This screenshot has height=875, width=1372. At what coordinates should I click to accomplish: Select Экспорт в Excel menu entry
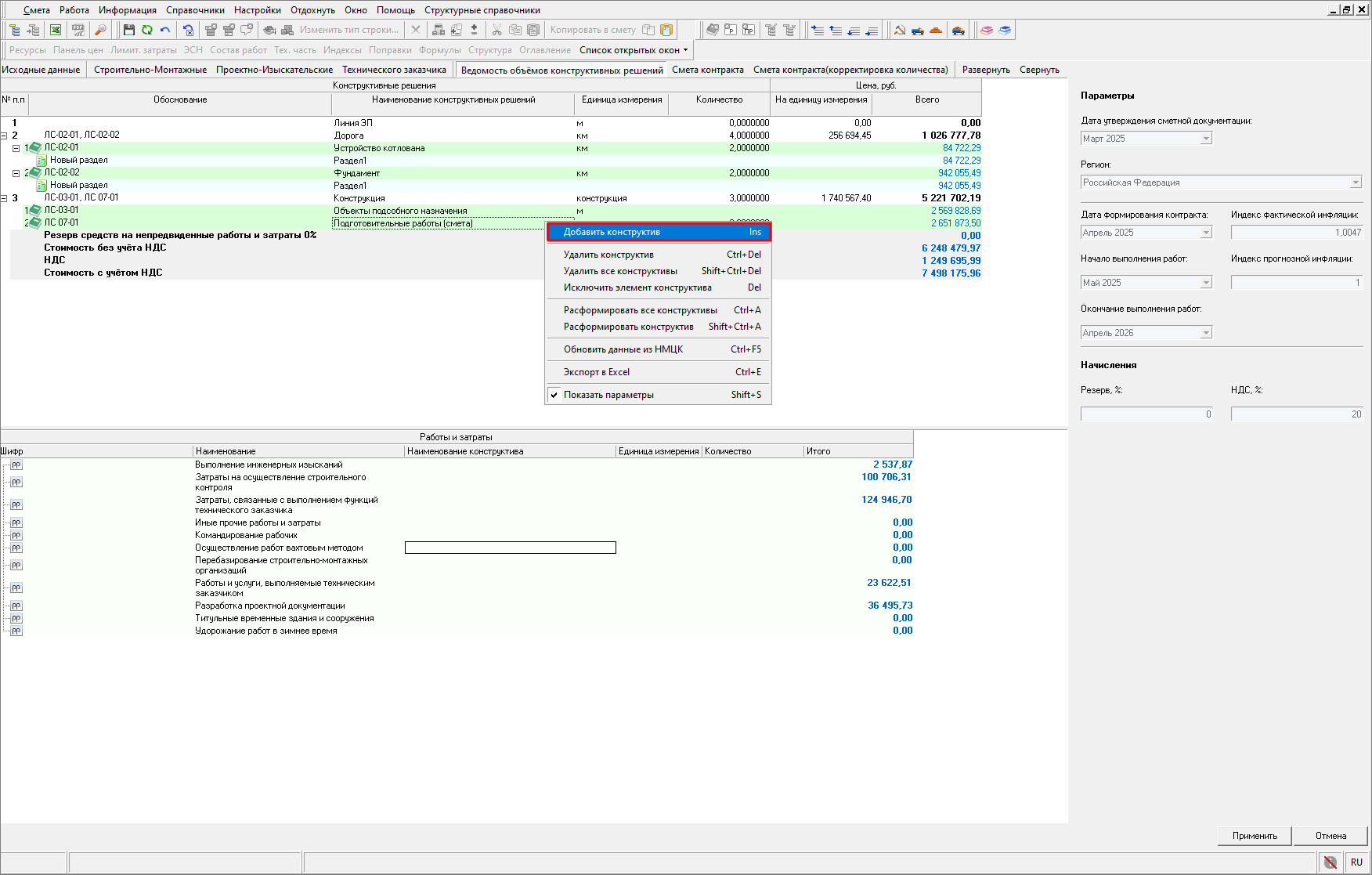coord(658,372)
